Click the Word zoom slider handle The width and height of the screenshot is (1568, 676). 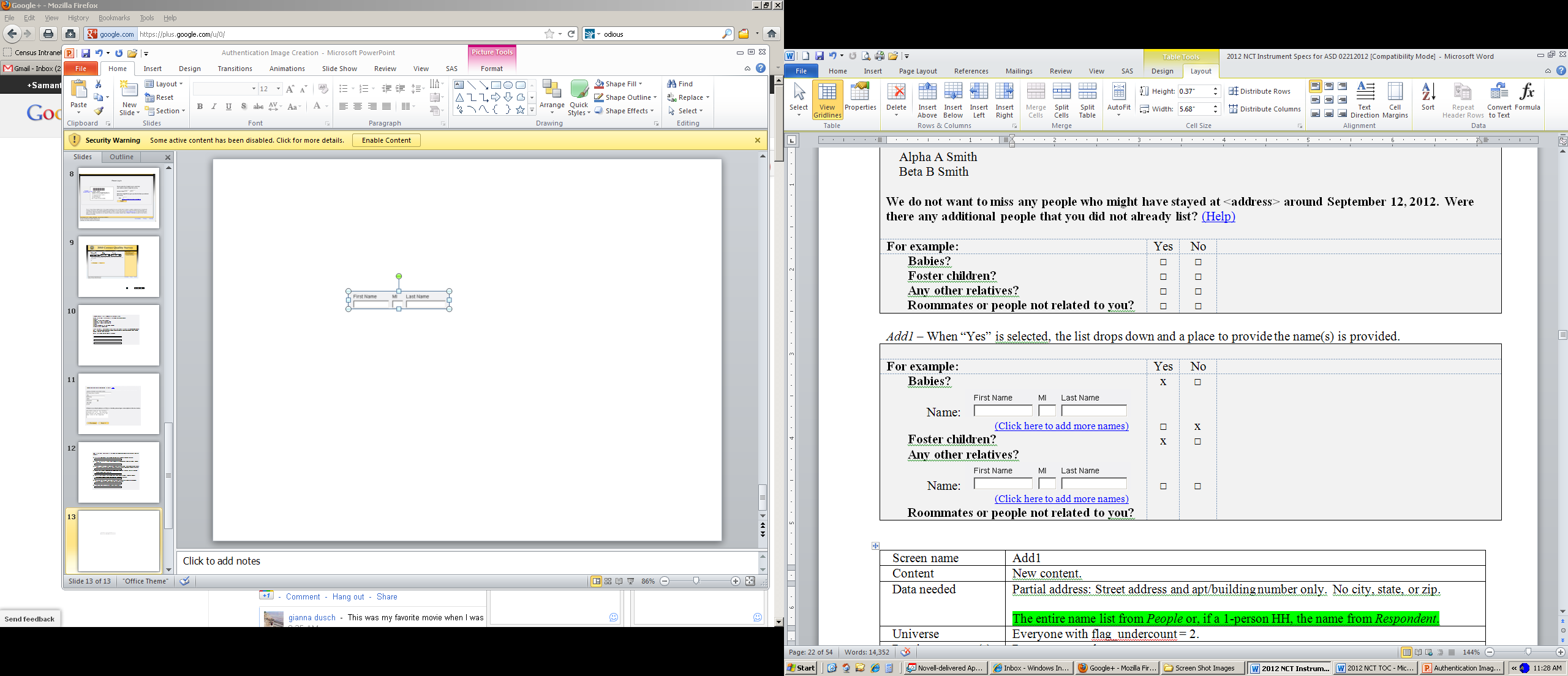click(x=1528, y=652)
